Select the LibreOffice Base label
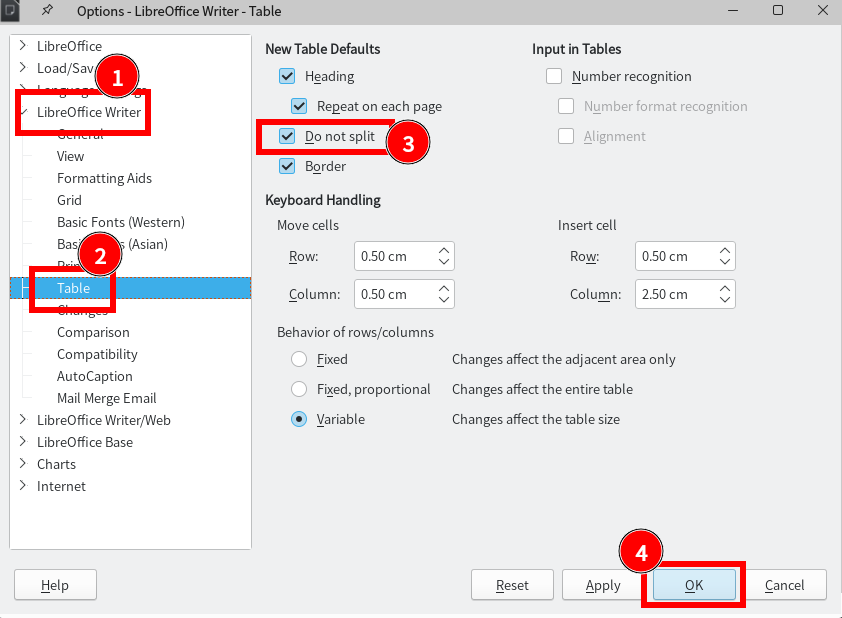 tap(85, 442)
